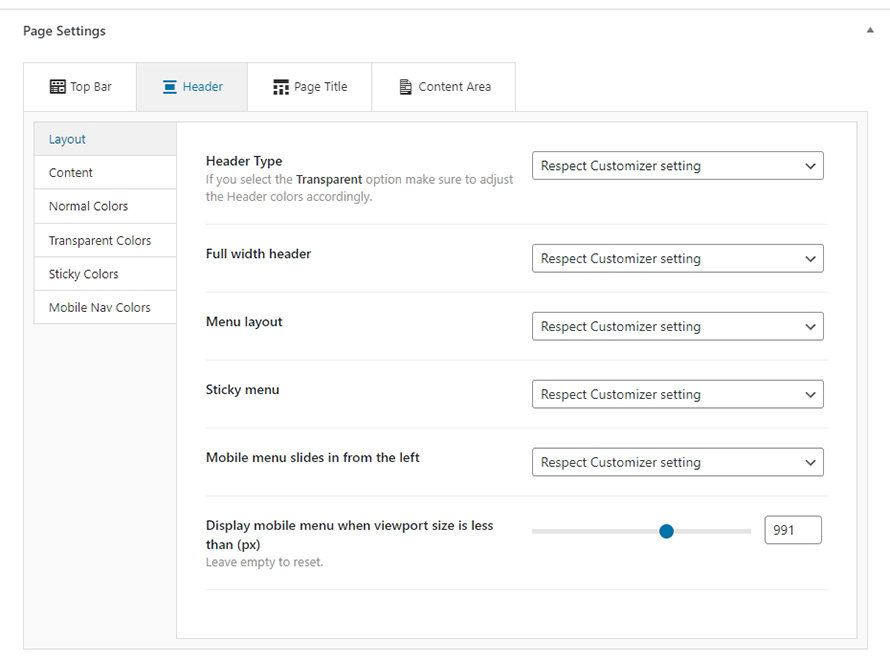
Task: Click the Page Settings heading
Action: coord(64,31)
